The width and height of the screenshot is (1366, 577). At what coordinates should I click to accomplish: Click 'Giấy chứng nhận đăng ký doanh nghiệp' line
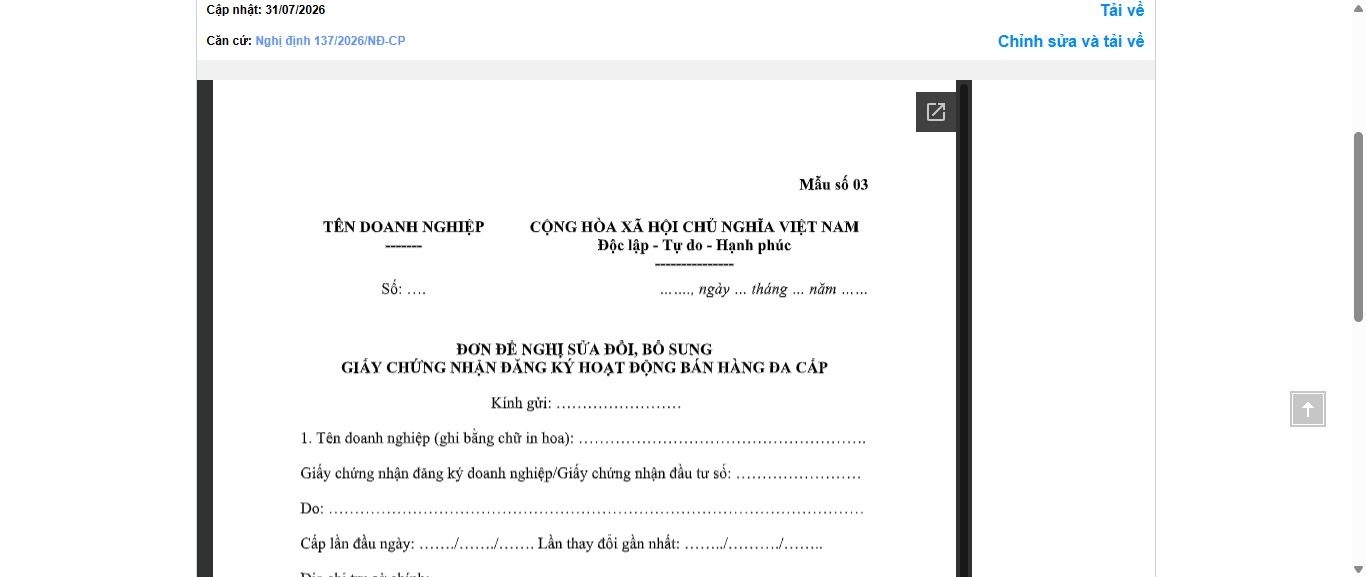pyautogui.click(x=581, y=473)
